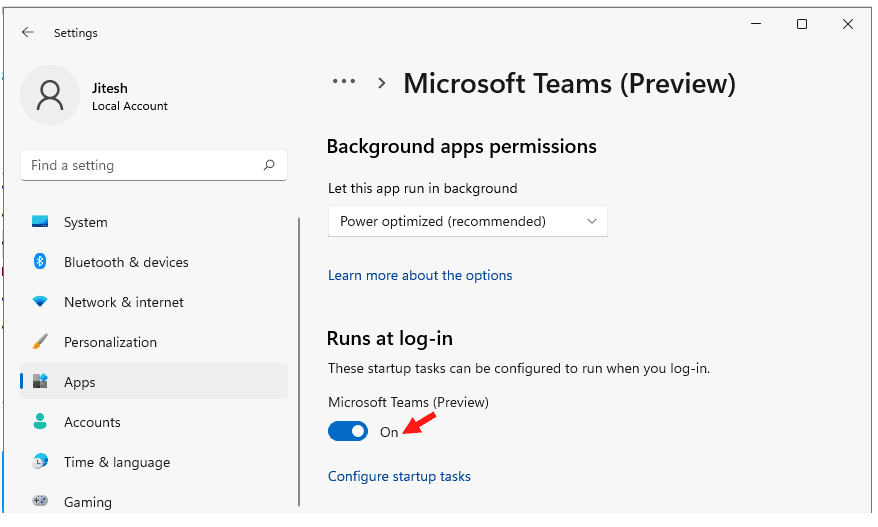The image size is (878, 527).
Task: Open Network & internet category
Action: tap(124, 302)
